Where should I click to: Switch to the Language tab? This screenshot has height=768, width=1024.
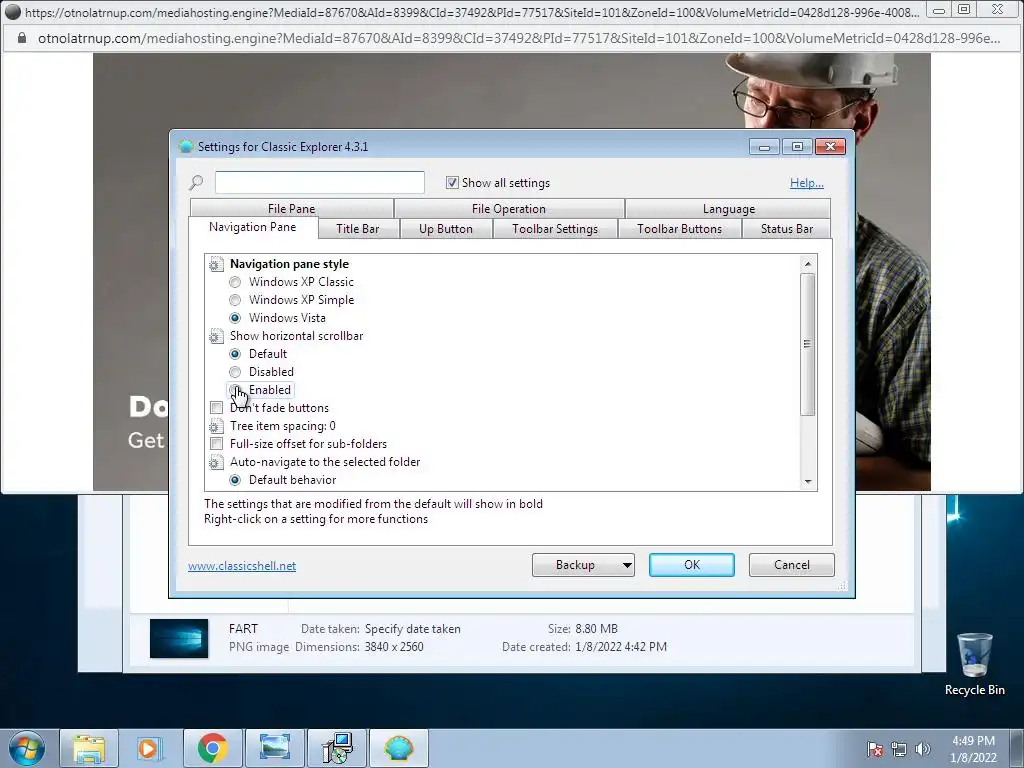(x=729, y=208)
